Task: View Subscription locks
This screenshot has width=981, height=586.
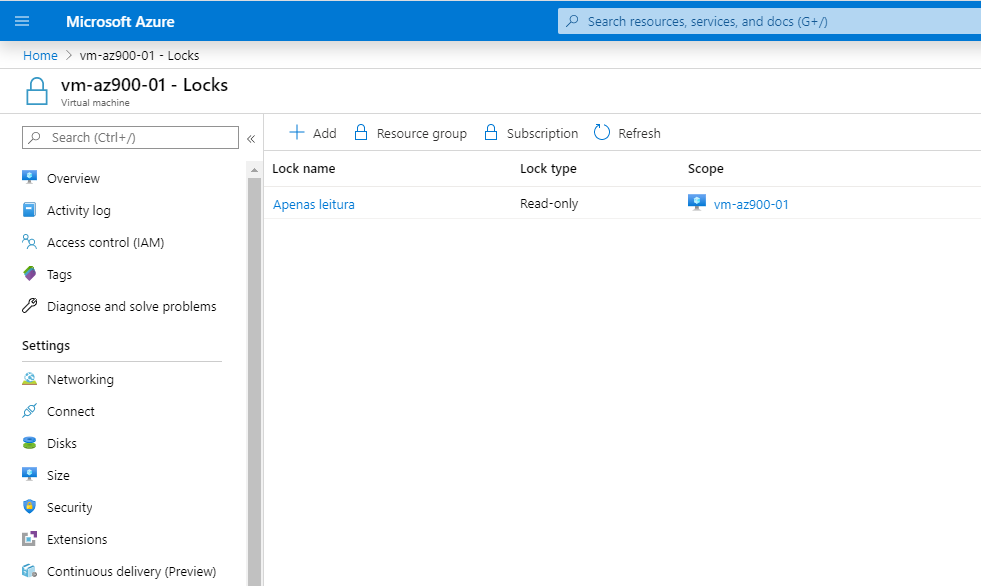Action: pos(531,133)
